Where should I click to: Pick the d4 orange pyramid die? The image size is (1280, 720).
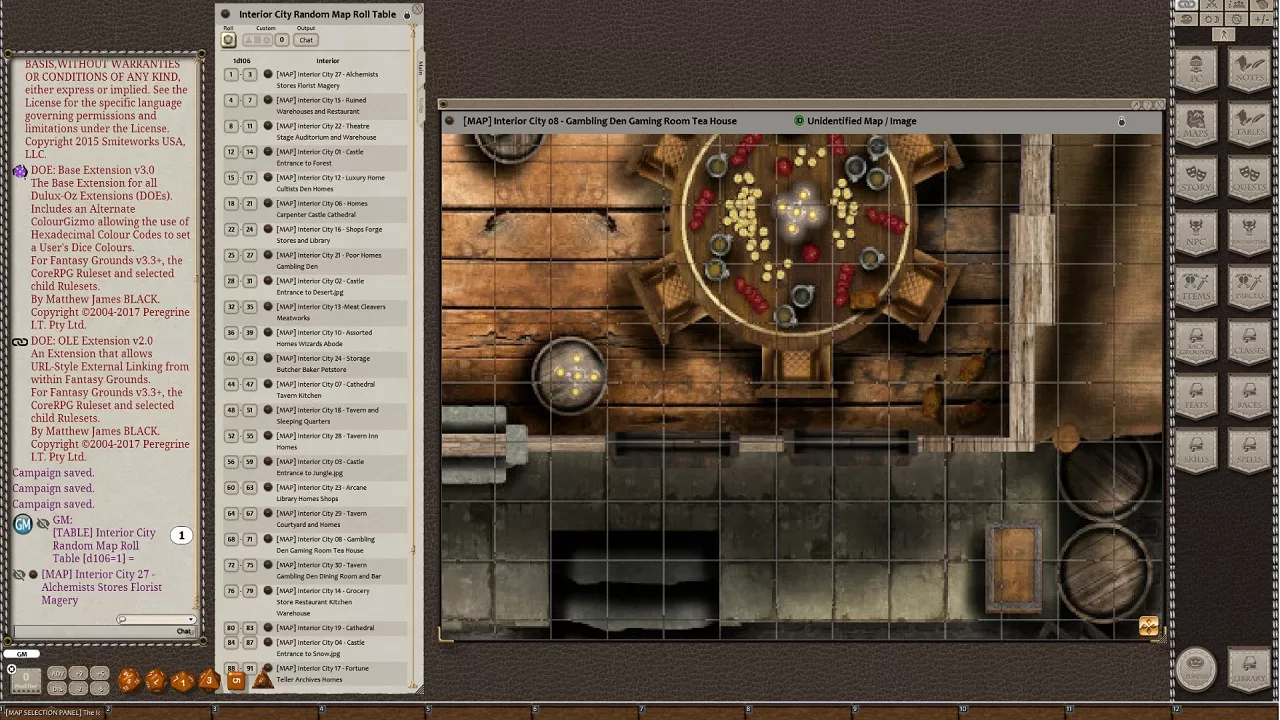[x=261, y=680]
